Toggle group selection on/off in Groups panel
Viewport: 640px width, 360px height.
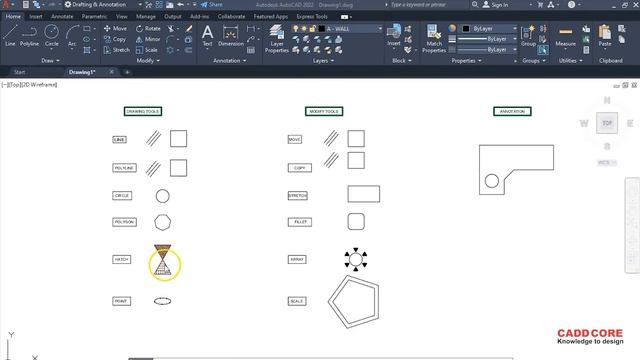coord(543,50)
